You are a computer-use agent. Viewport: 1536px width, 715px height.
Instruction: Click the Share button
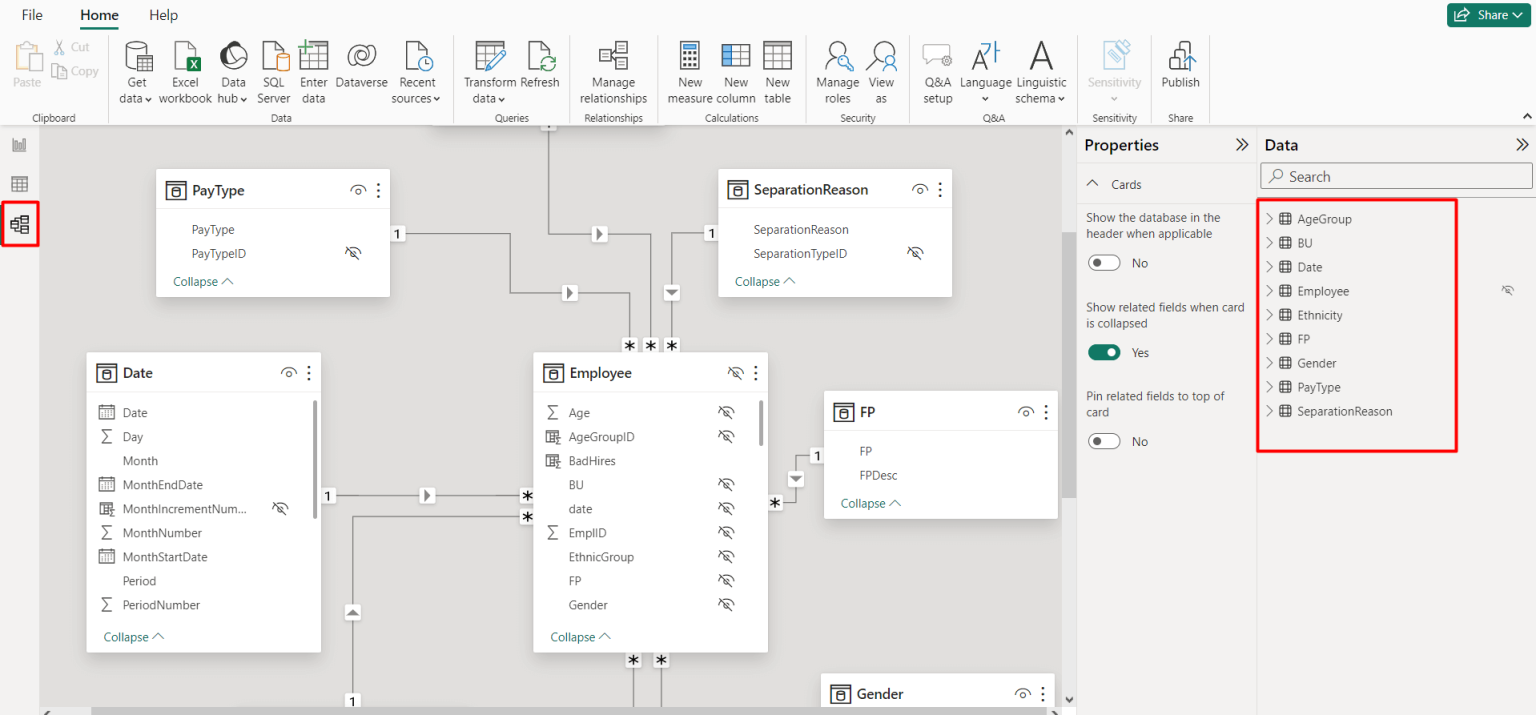(x=1488, y=15)
